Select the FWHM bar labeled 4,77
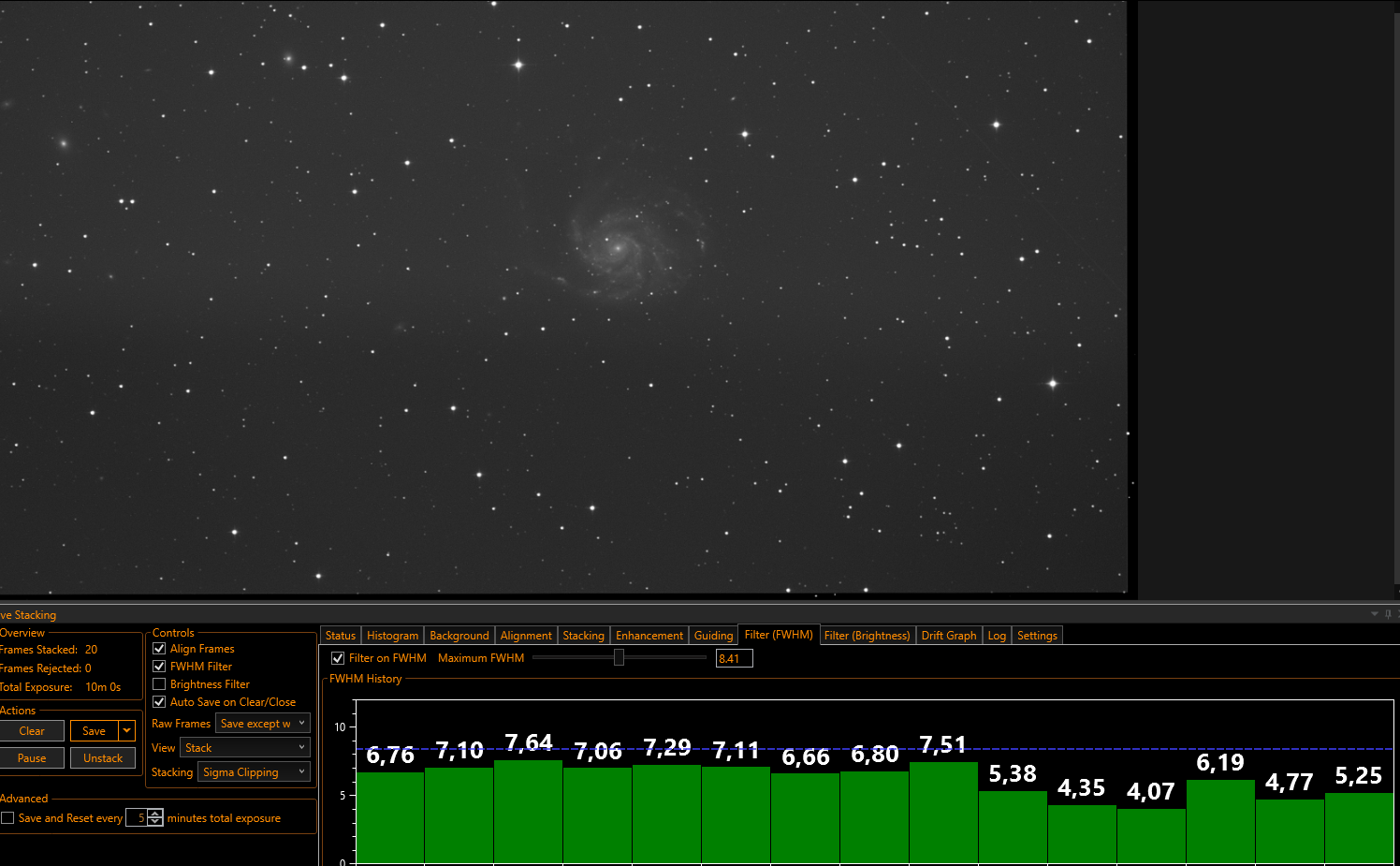The width and height of the screenshot is (1400, 866). (1291, 830)
